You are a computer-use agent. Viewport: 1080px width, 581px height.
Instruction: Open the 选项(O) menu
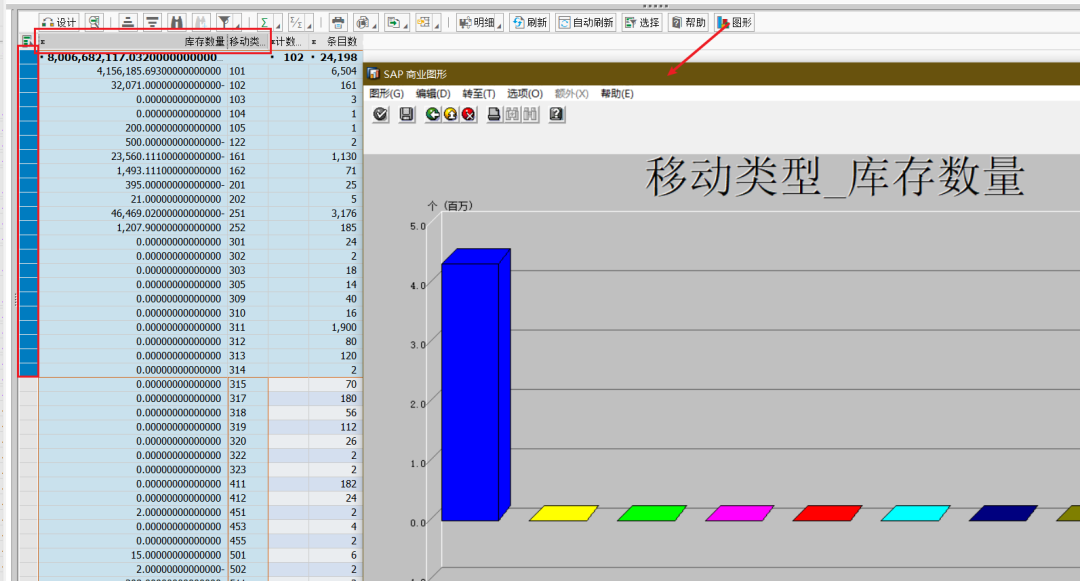point(525,94)
